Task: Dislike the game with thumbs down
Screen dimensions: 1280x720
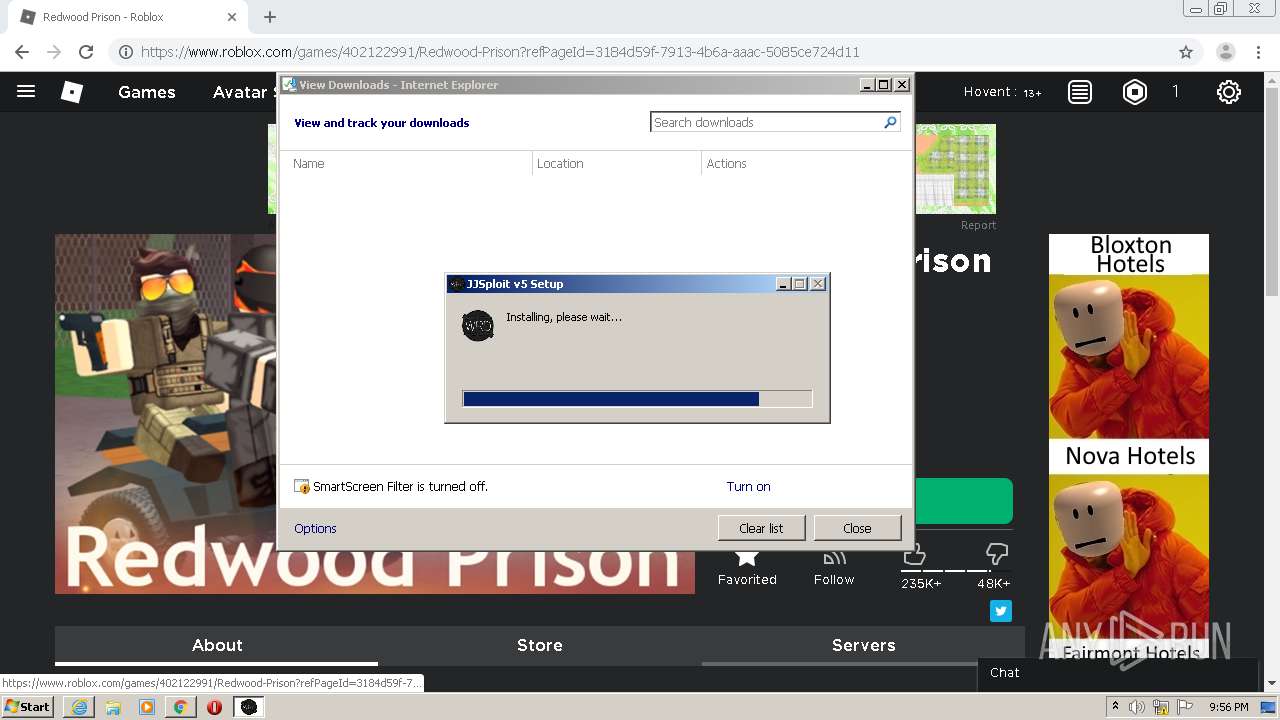Action: (x=996, y=554)
